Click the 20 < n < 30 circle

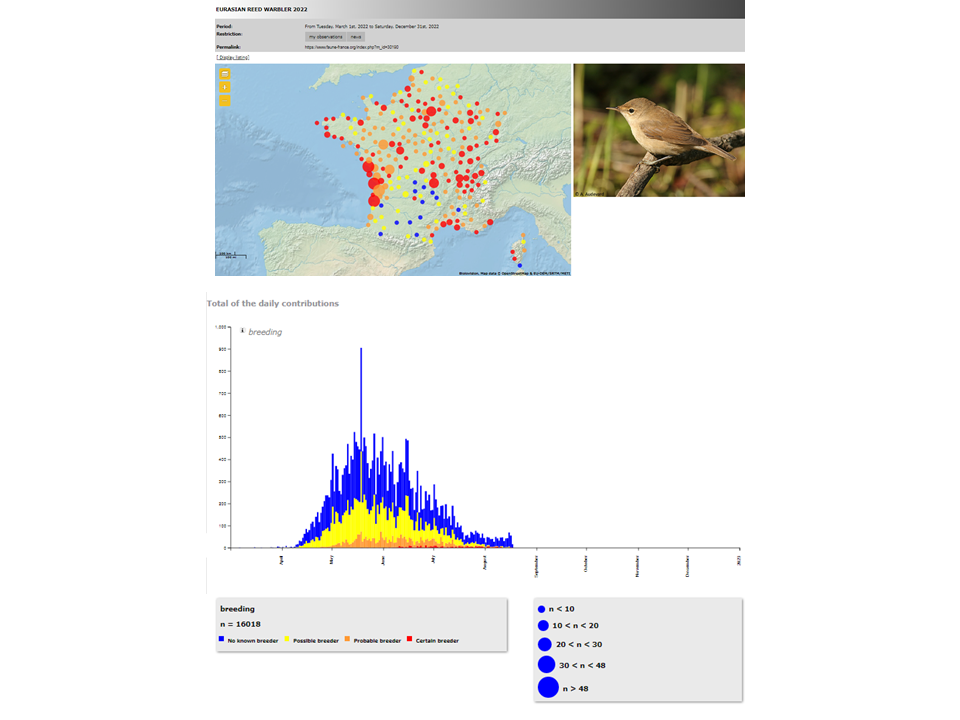point(544,644)
